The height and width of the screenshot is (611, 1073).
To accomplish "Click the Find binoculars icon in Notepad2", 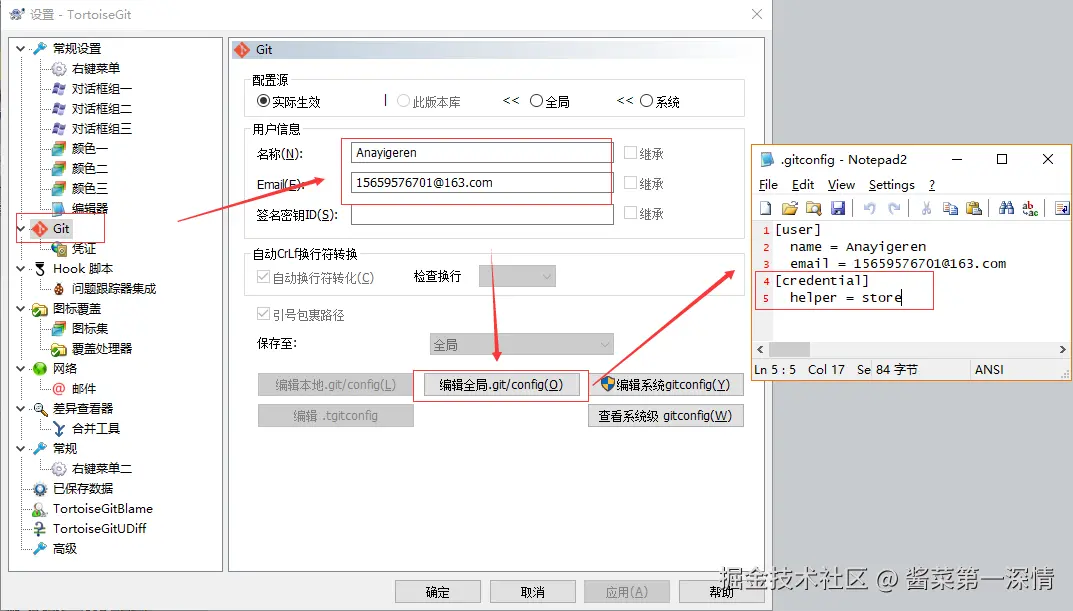I will coord(1006,208).
